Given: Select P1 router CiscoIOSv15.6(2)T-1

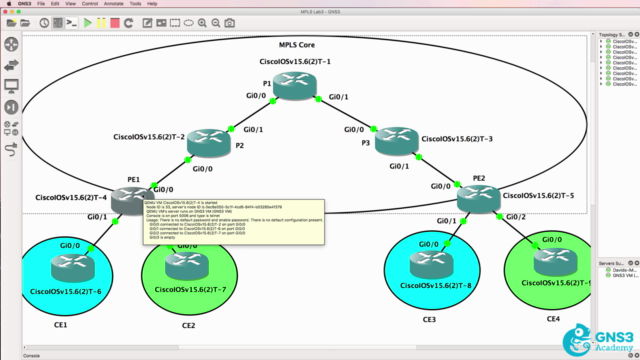Looking at the screenshot, I should [x=295, y=85].
